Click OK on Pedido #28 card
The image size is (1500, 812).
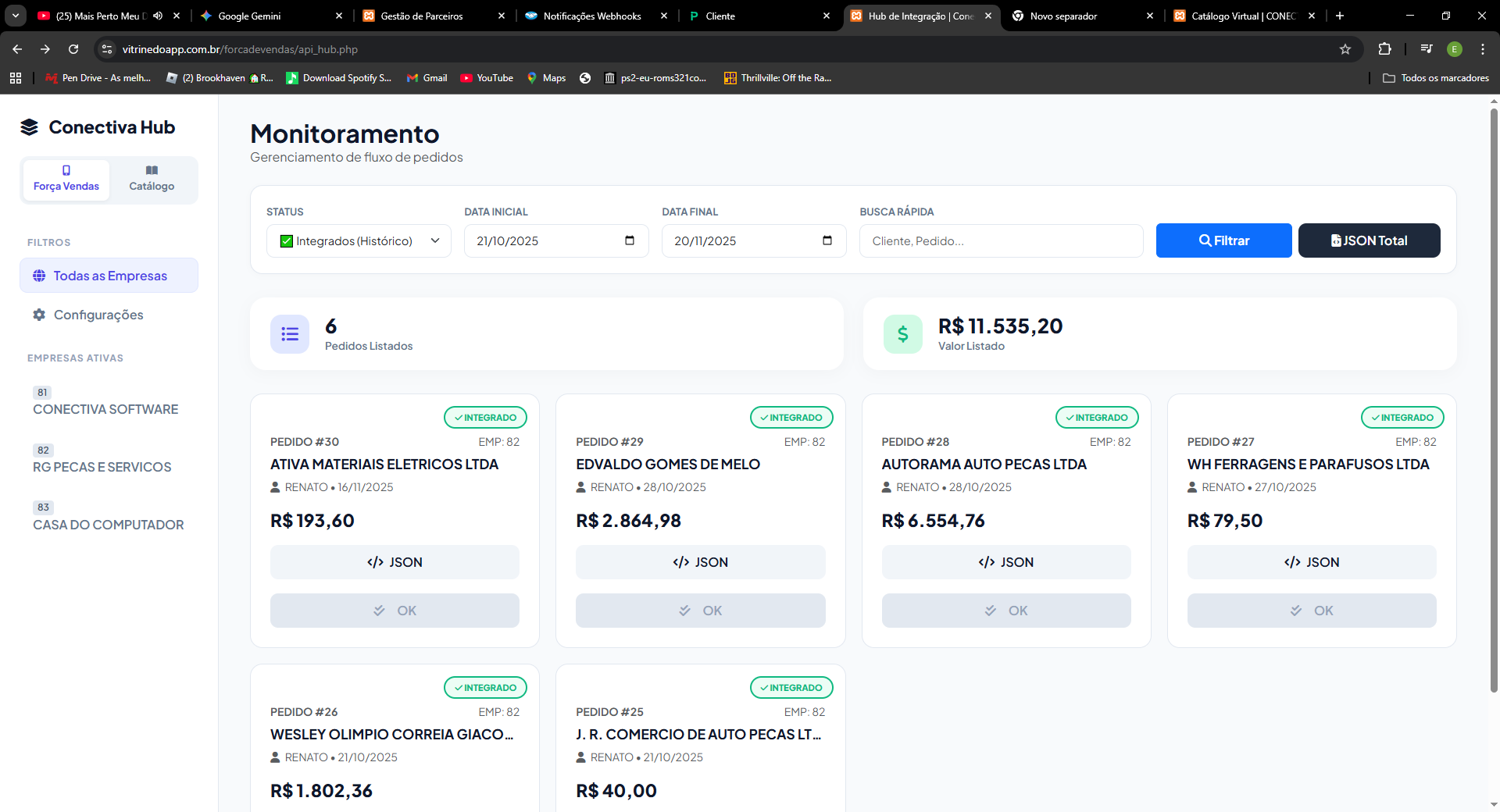point(1005,611)
